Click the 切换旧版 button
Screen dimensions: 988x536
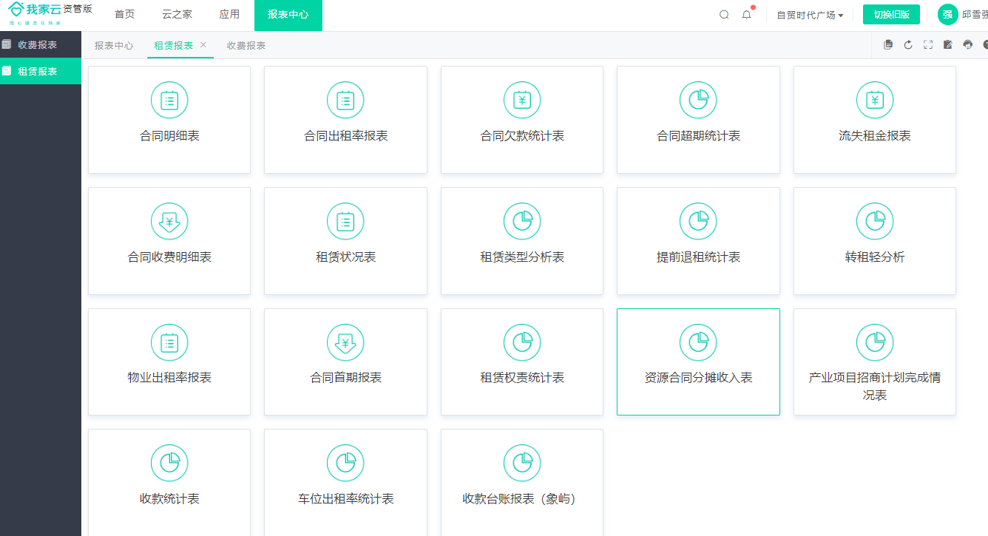pyautogui.click(x=891, y=14)
